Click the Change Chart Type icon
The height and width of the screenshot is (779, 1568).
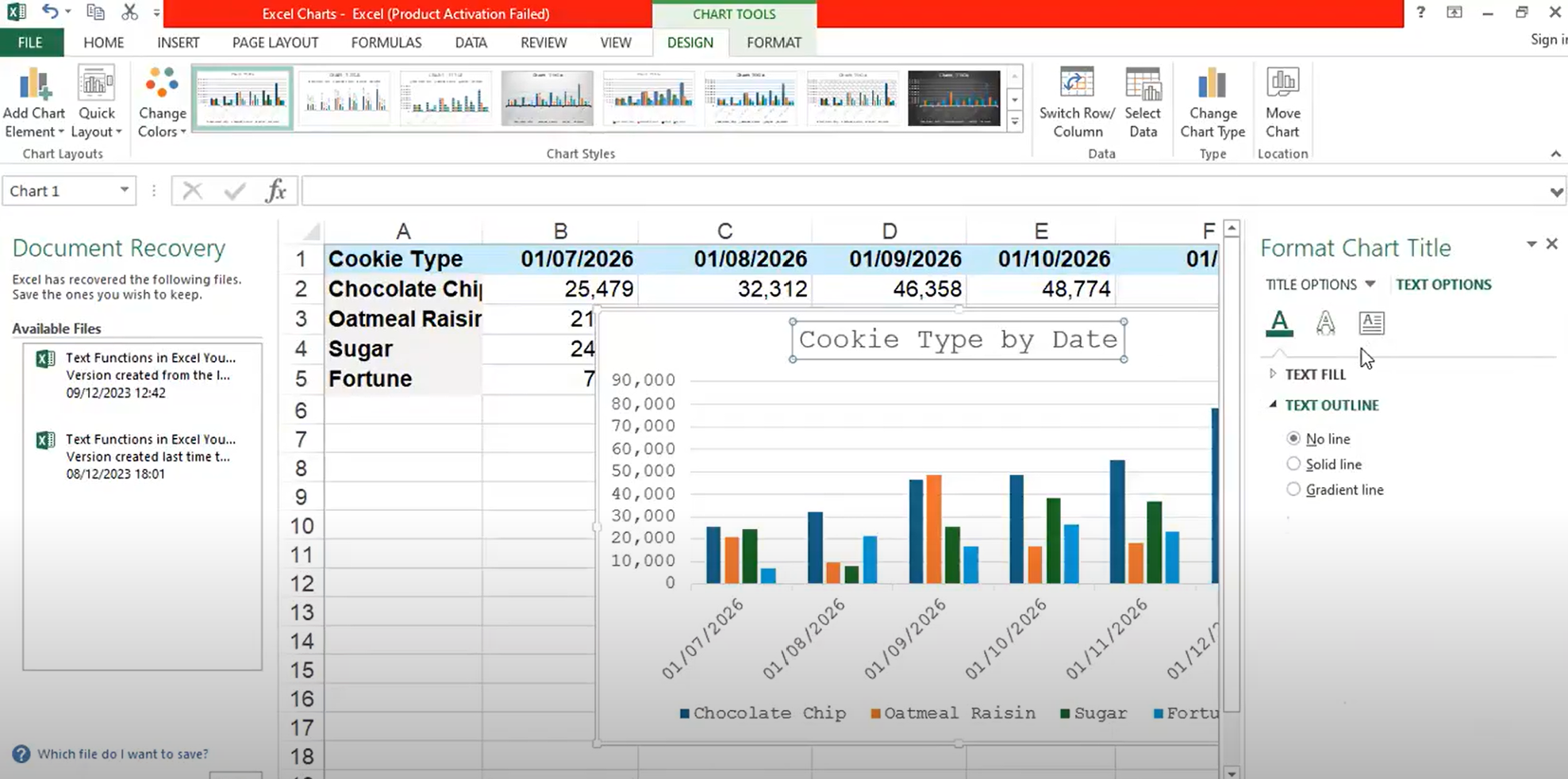pyautogui.click(x=1212, y=84)
